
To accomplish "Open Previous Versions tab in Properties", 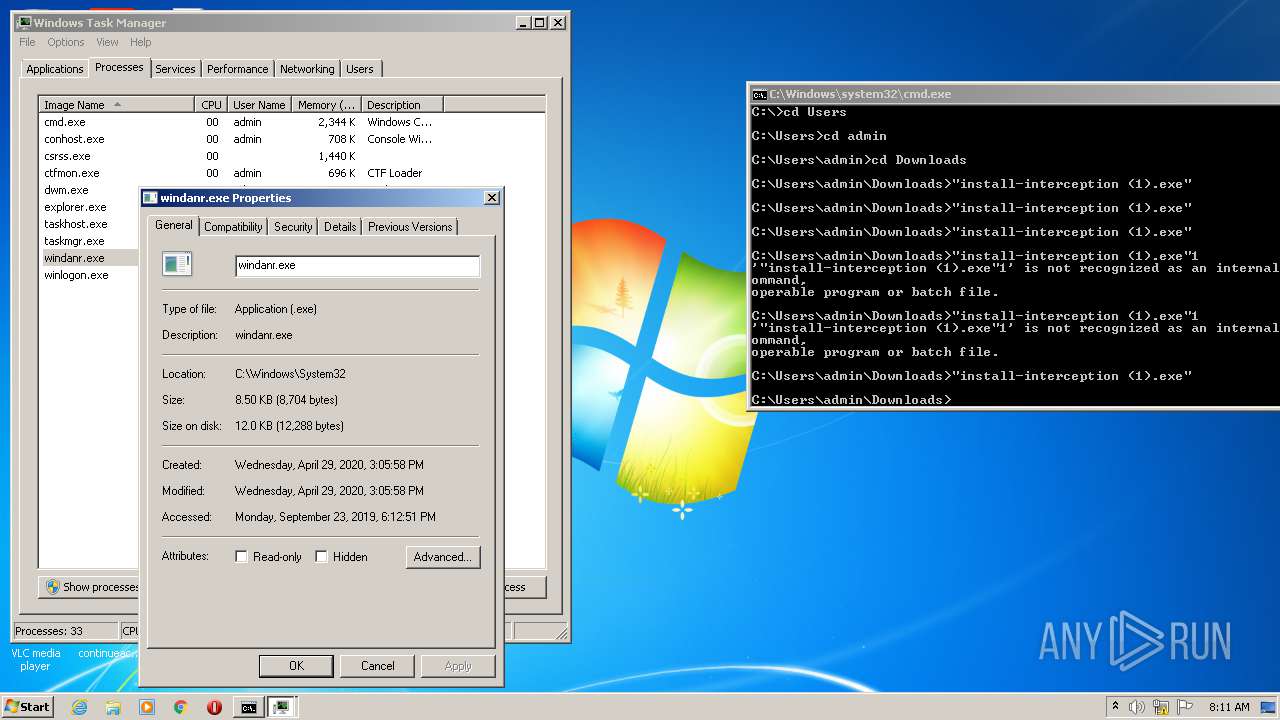I will (410, 227).
